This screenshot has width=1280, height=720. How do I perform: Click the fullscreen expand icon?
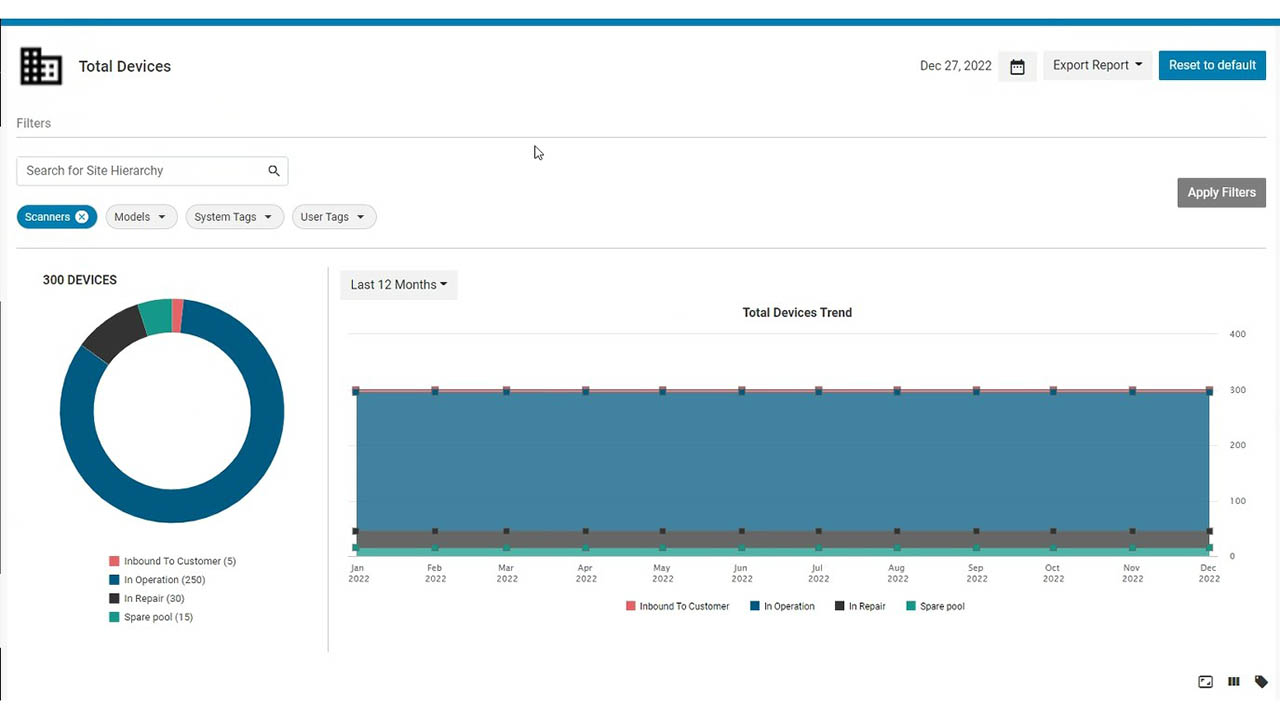pyautogui.click(x=1205, y=682)
